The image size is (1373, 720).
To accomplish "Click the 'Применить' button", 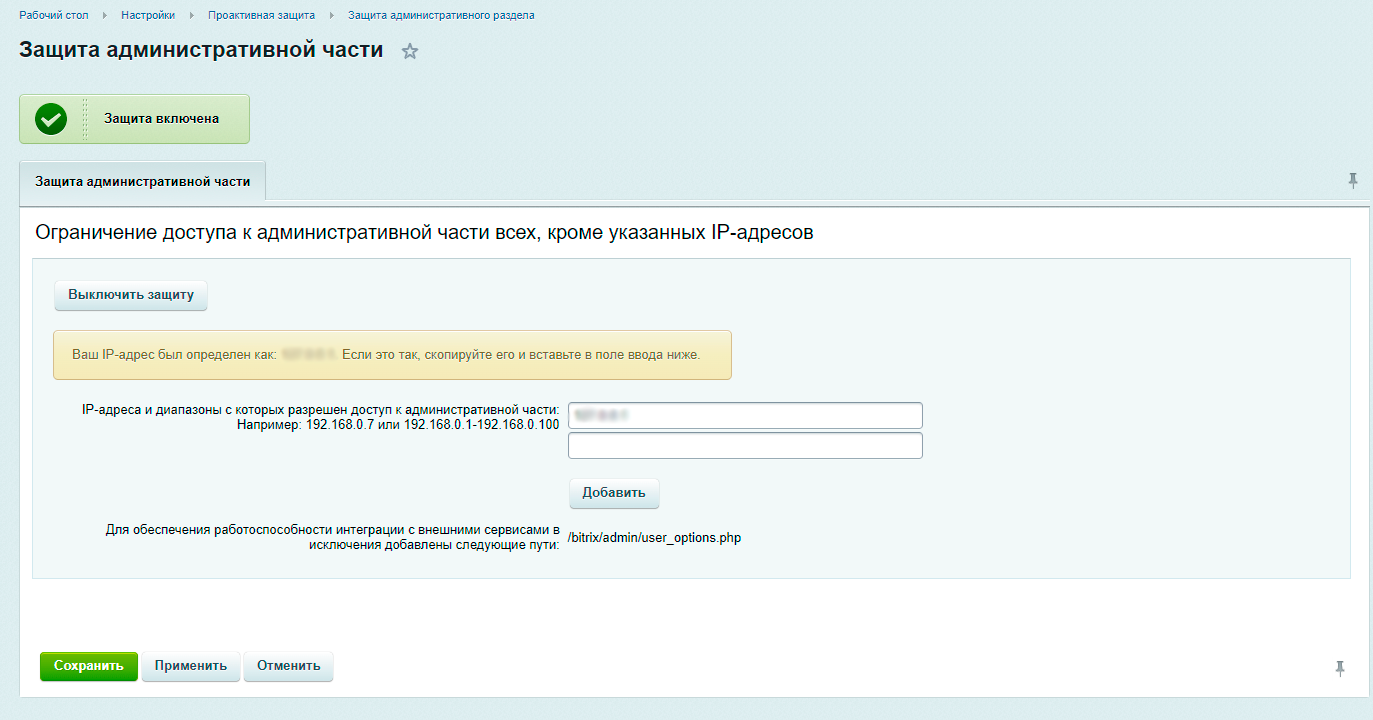I will (x=191, y=666).
